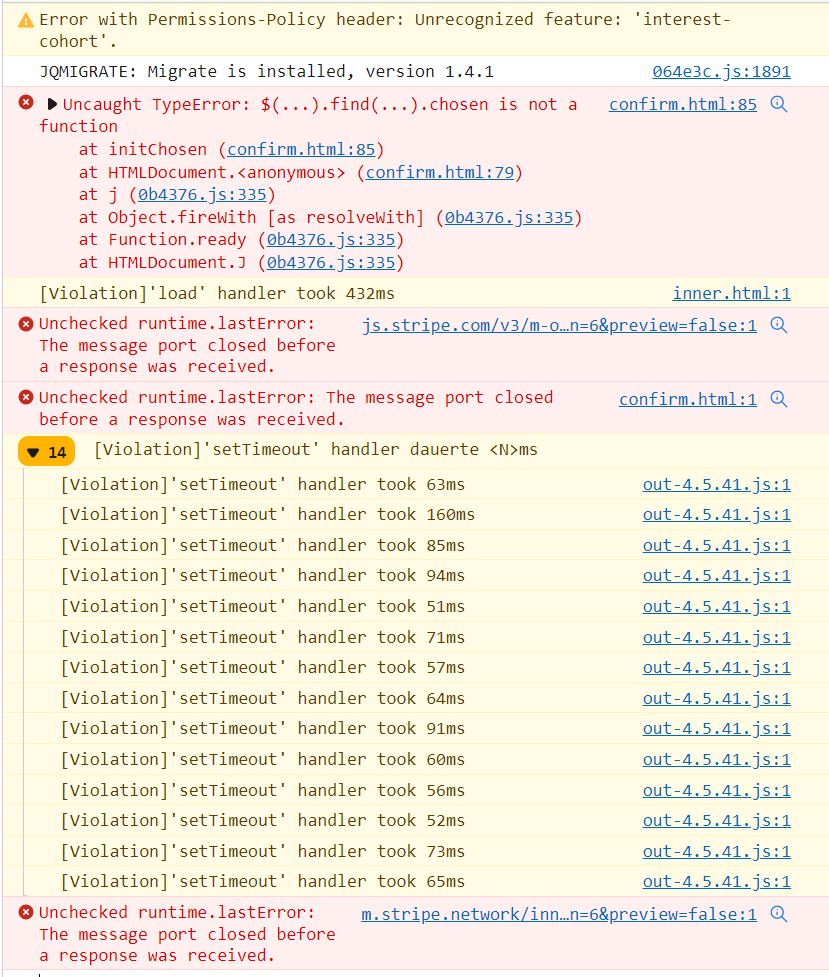Click the magnifier icon beside the Uncaught TypeError source link
Viewport: 829px width, 977px height.
tap(779, 104)
